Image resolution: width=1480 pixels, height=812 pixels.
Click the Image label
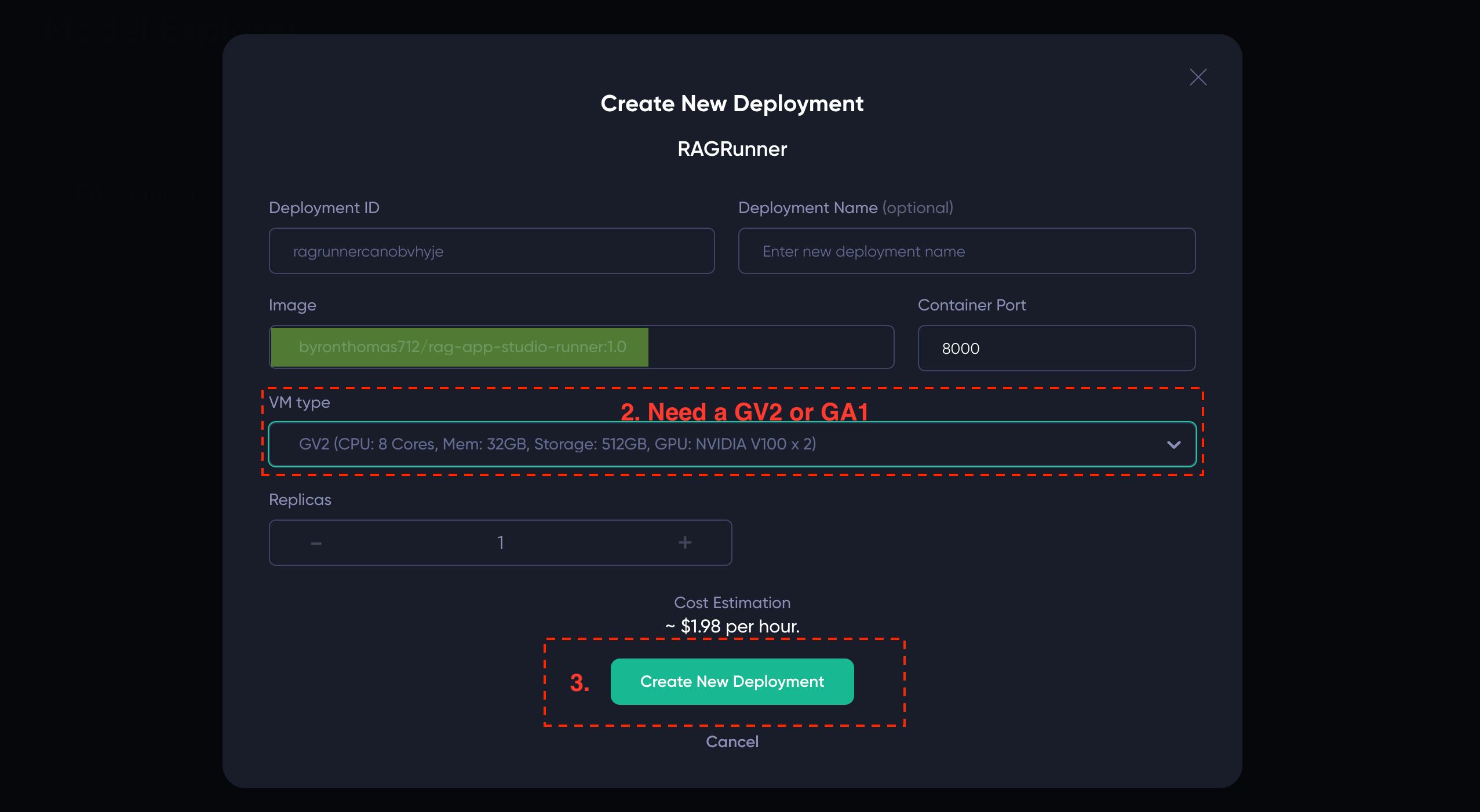(x=292, y=305)
